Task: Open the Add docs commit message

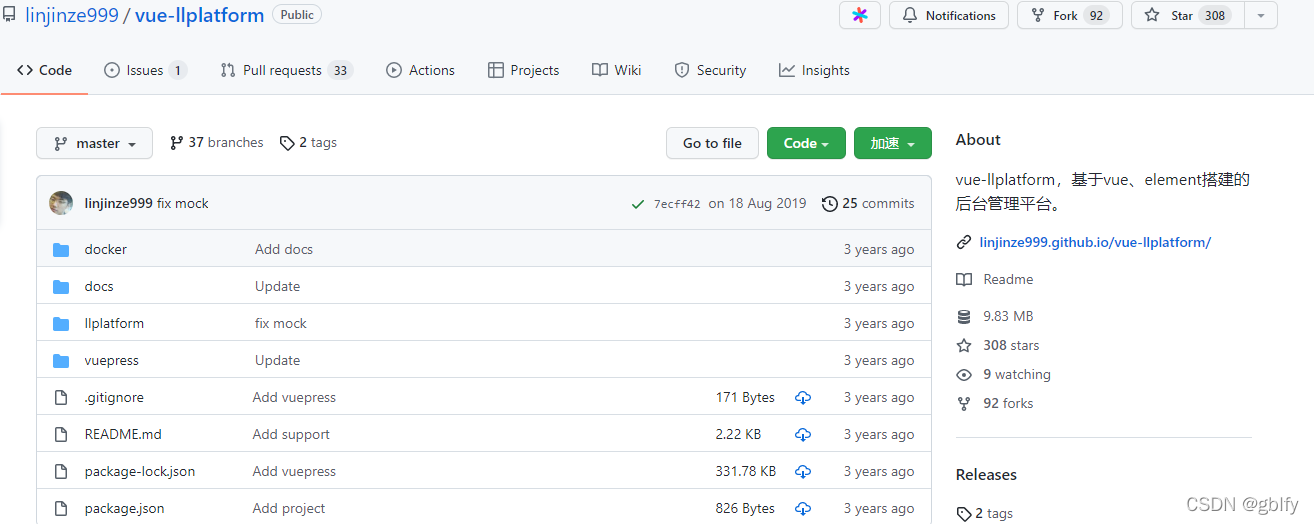Action: coord(284,249)
